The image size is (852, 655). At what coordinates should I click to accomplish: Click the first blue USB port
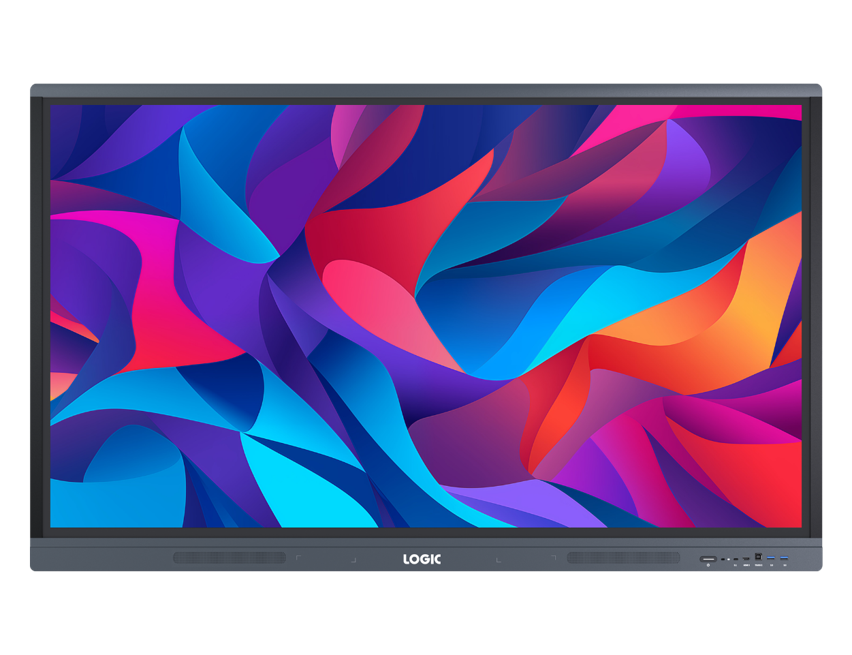pos(771,557)
